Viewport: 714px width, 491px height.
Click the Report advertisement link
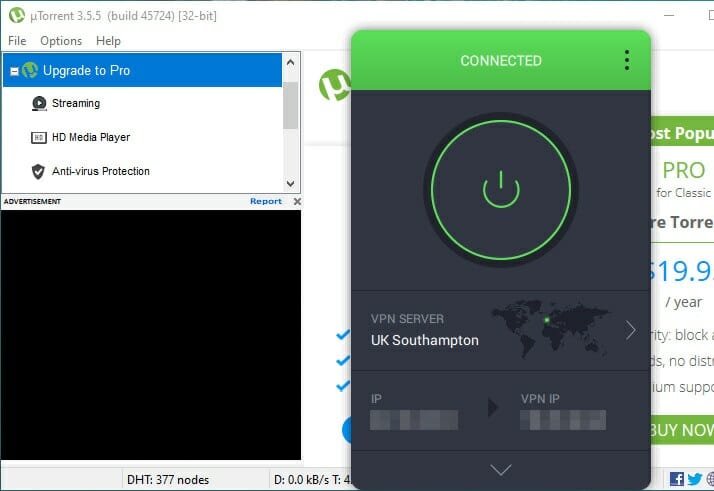point(266,201)
